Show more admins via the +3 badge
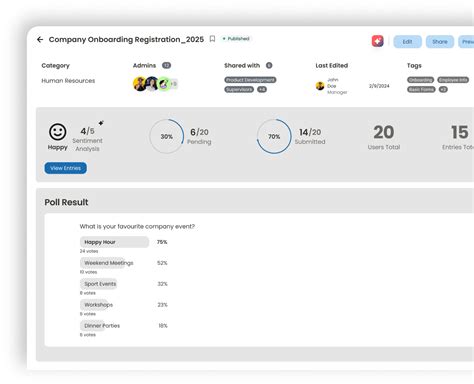The image size is (474, 384). coord(174,84)
